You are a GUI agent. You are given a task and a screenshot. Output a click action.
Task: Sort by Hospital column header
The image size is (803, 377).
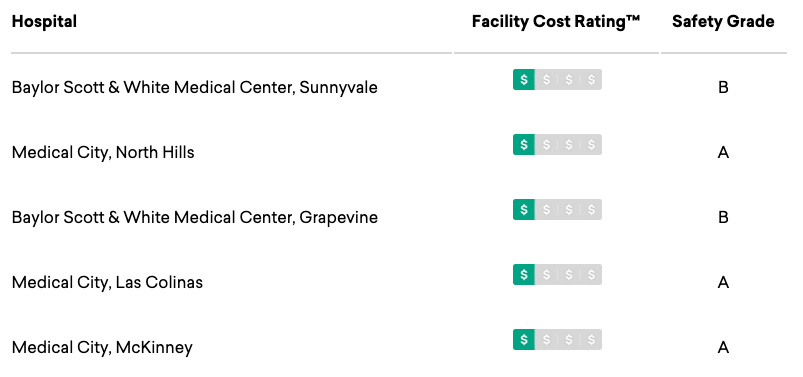[44, 22]
